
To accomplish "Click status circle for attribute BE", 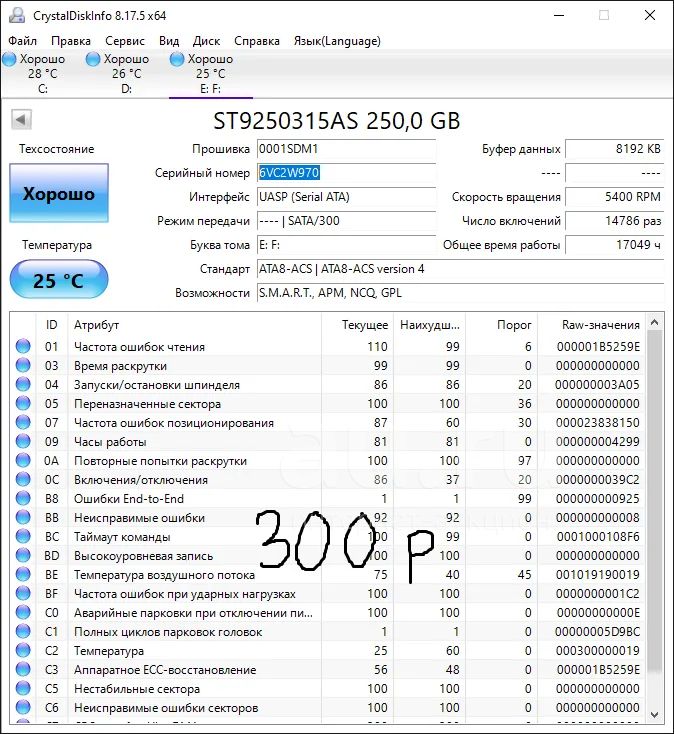I will [23, 574].
